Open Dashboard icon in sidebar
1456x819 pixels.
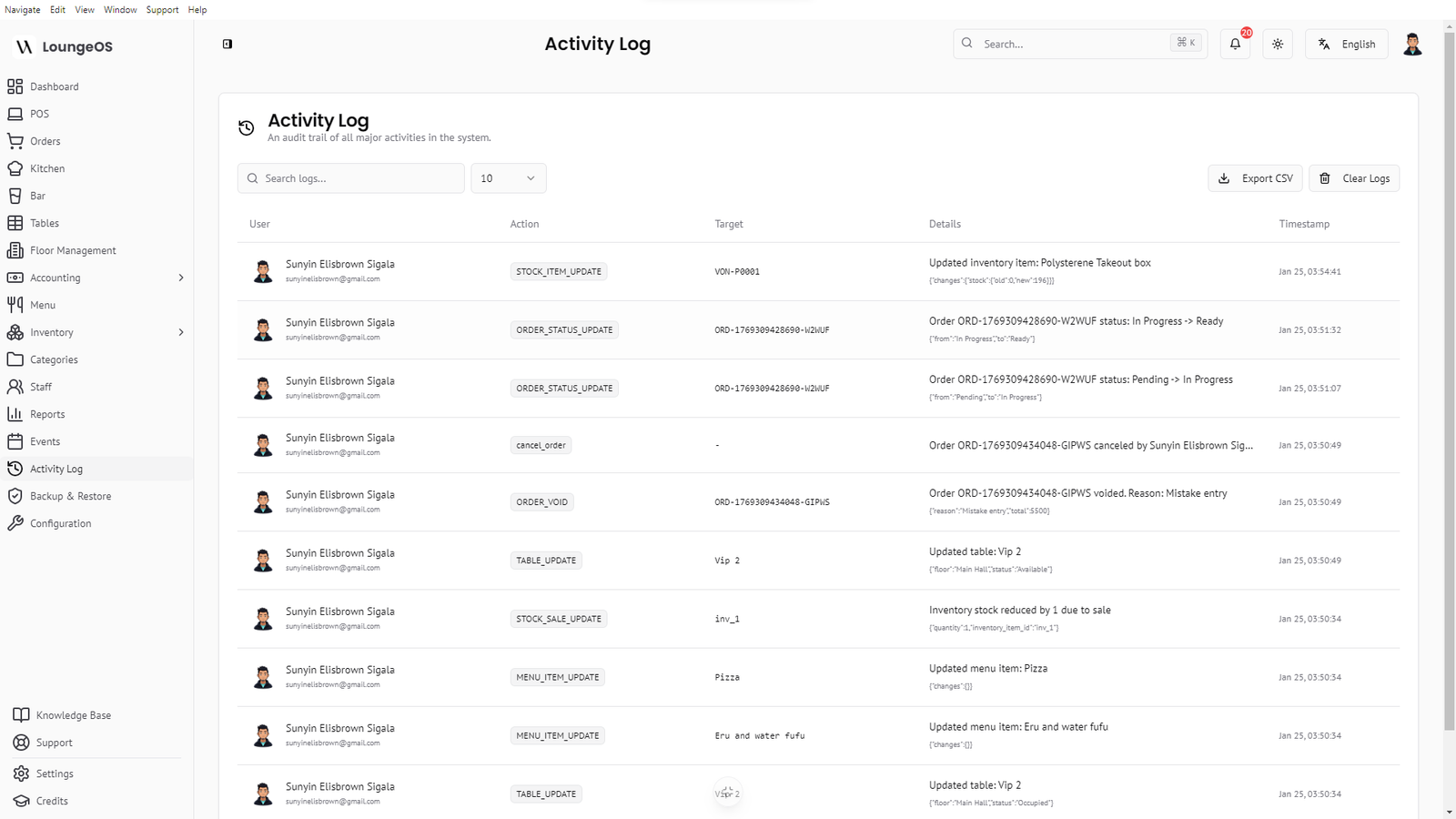pyautogui.click(x=15, y=86)
